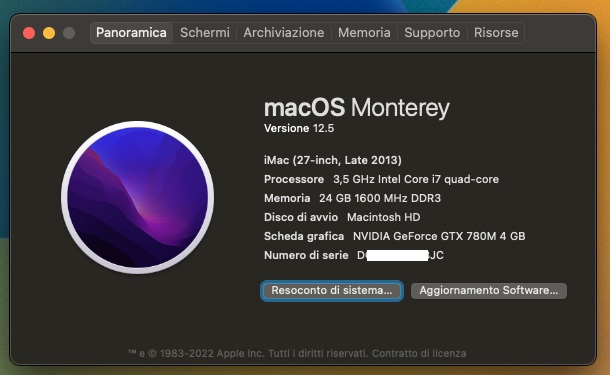Click the Processore 3,5 GHz Intel Core i7 line
610x375 pixels.
tap(381, 179)
